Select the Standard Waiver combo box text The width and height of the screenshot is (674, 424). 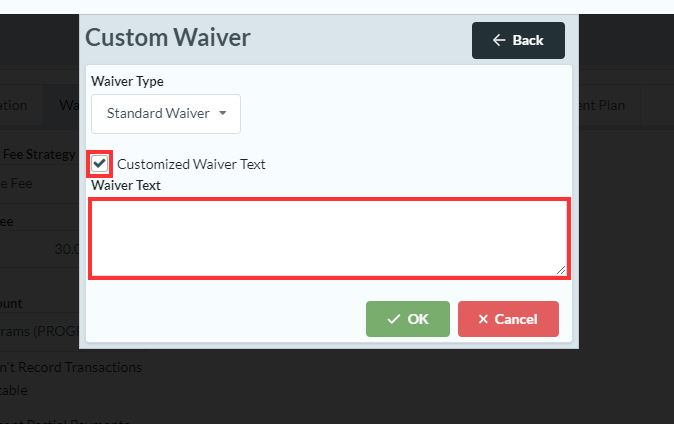click(x=158, y=113)
